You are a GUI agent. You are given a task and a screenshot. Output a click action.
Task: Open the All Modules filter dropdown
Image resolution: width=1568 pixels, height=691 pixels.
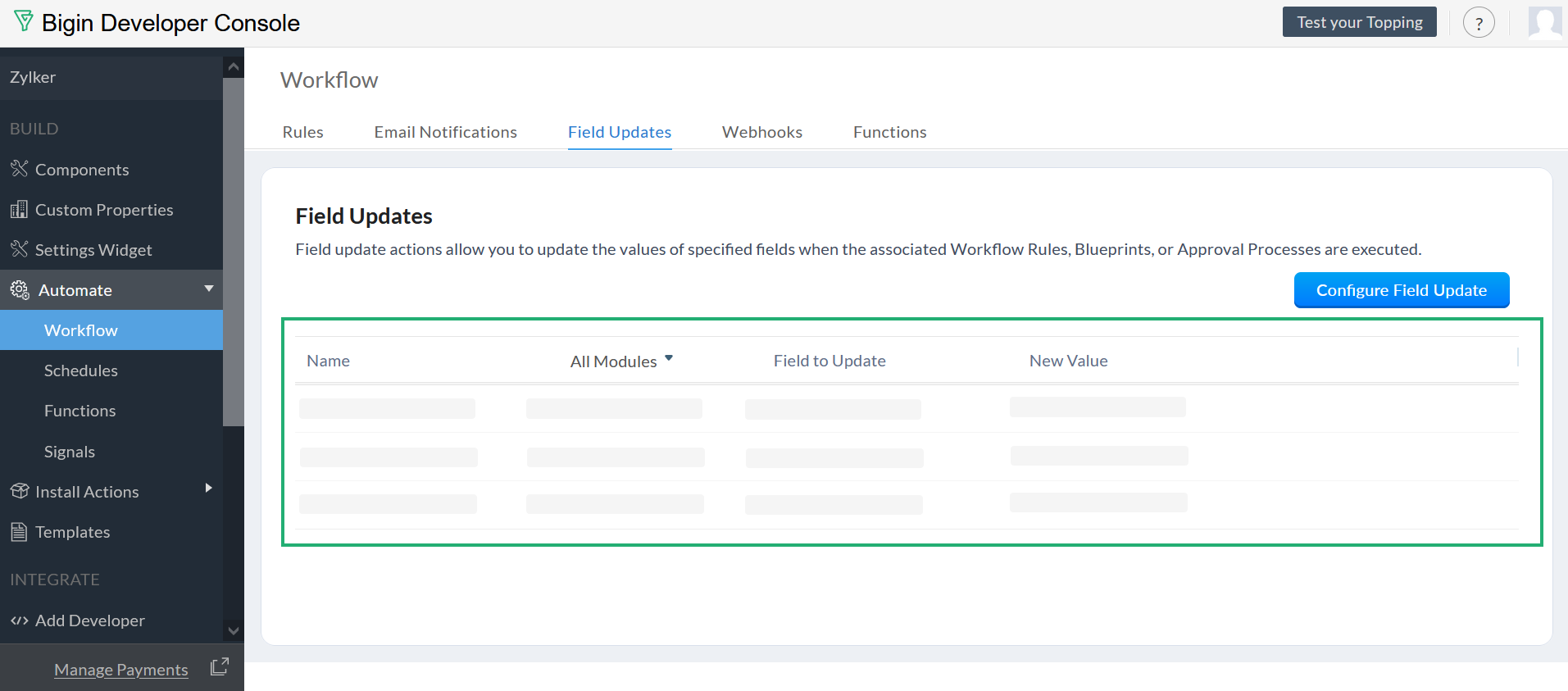pos(622,361)
